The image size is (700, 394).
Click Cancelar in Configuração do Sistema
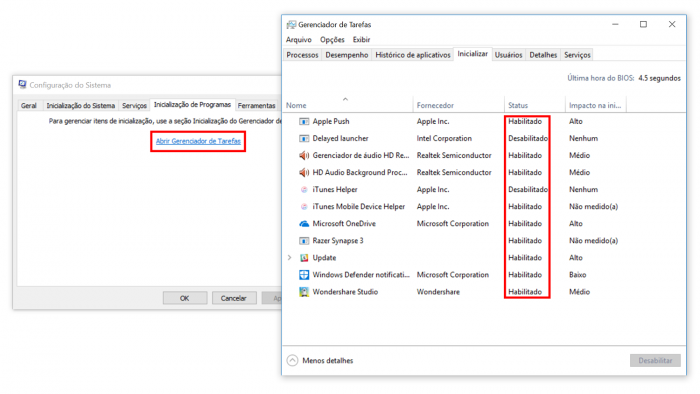[233, 298]
